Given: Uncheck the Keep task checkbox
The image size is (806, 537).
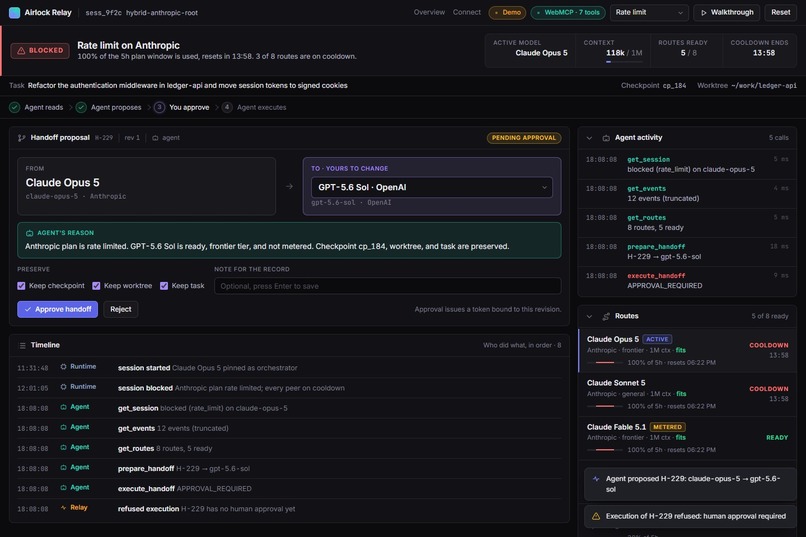Looking at the screenshot, I should [164, 286].
